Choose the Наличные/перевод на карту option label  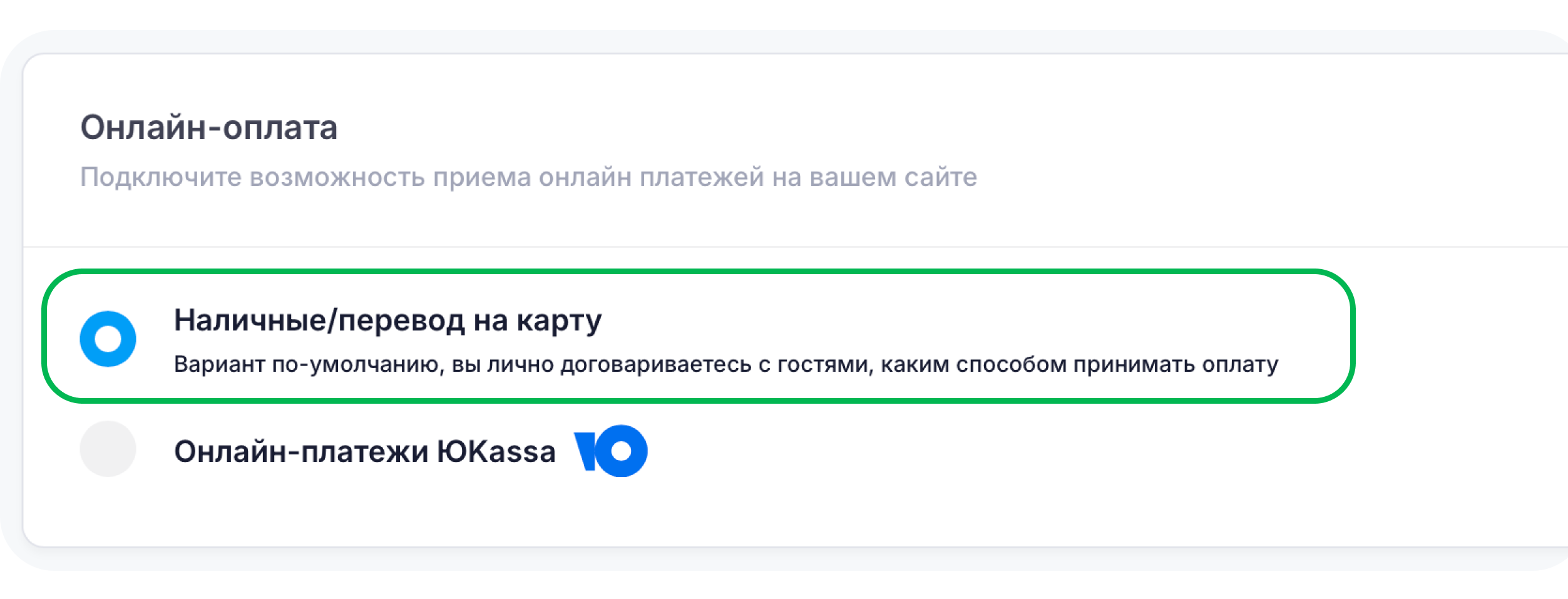click(x=387, y=320)
